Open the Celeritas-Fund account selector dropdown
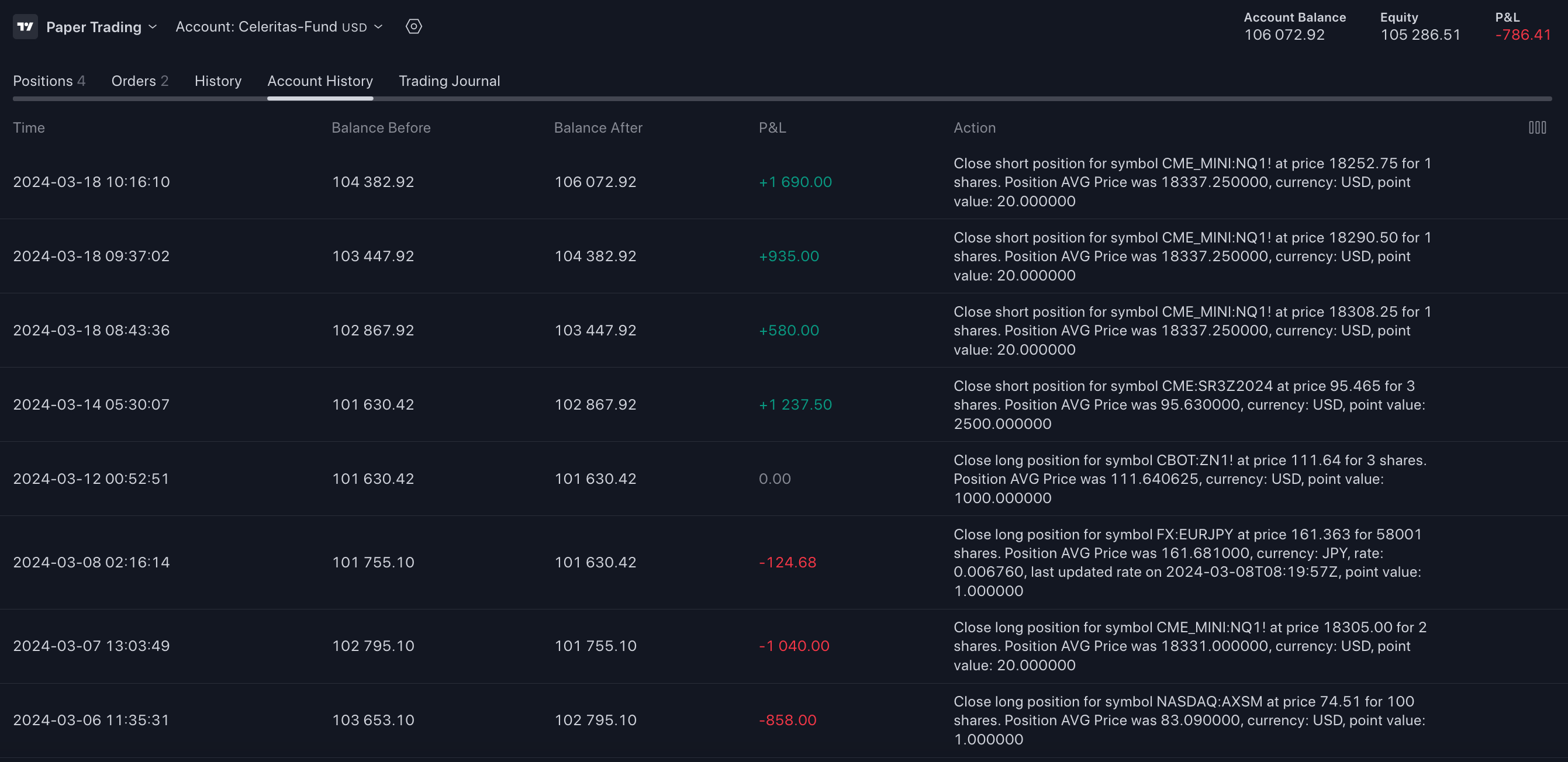Image resolution: width=1568 pixels, height=762 pixels. tap(279, 27)
